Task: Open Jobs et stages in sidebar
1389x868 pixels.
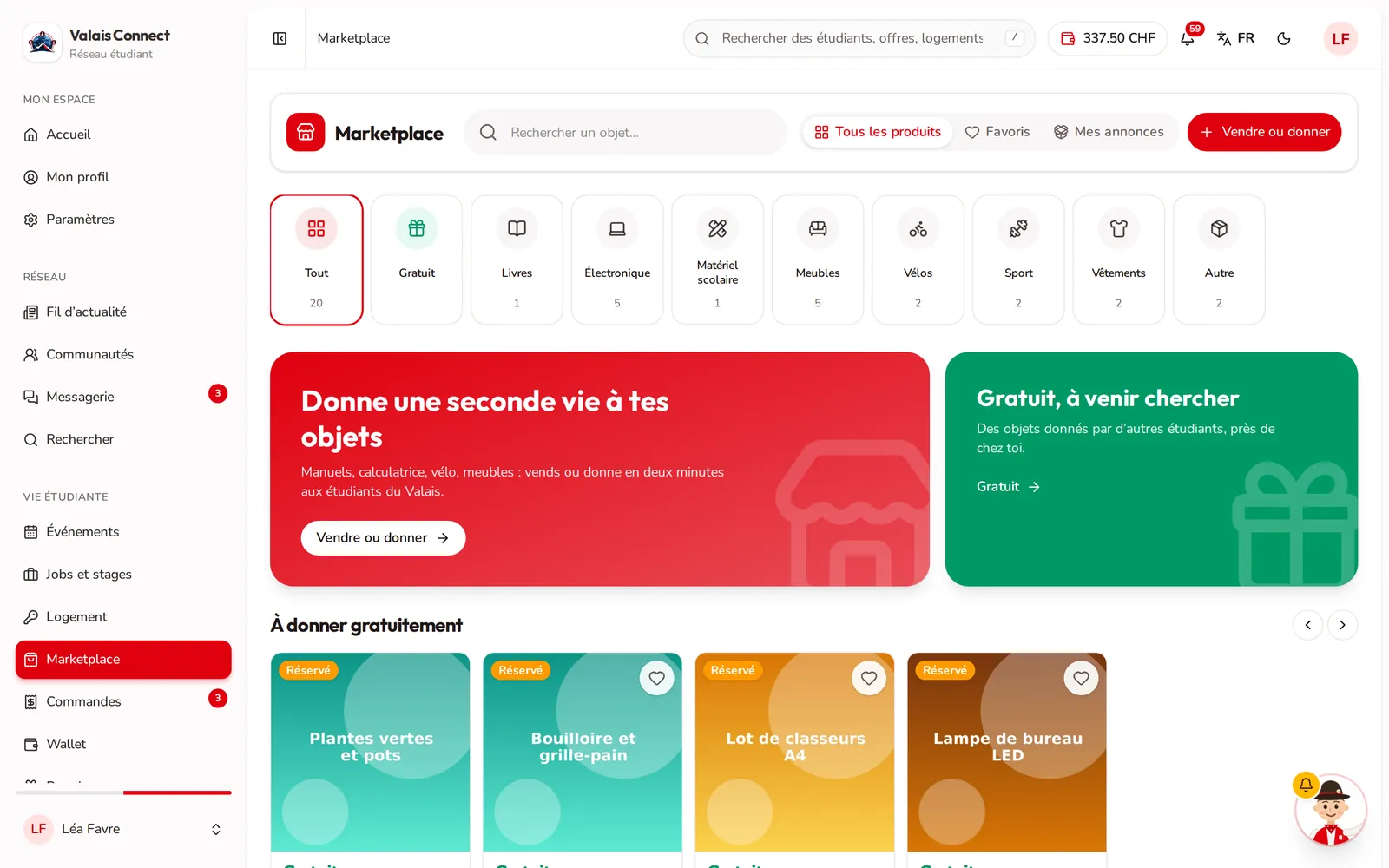Action: click(123, 574)
